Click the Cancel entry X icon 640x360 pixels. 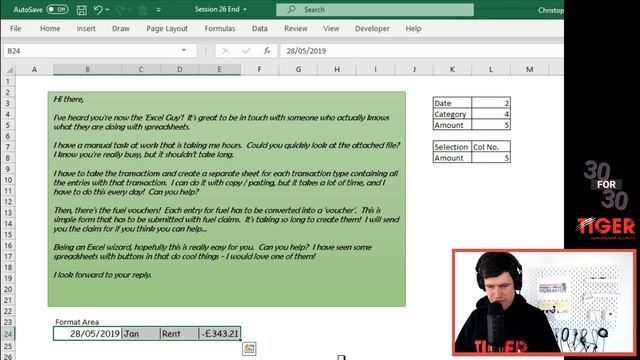click(225, 51)
